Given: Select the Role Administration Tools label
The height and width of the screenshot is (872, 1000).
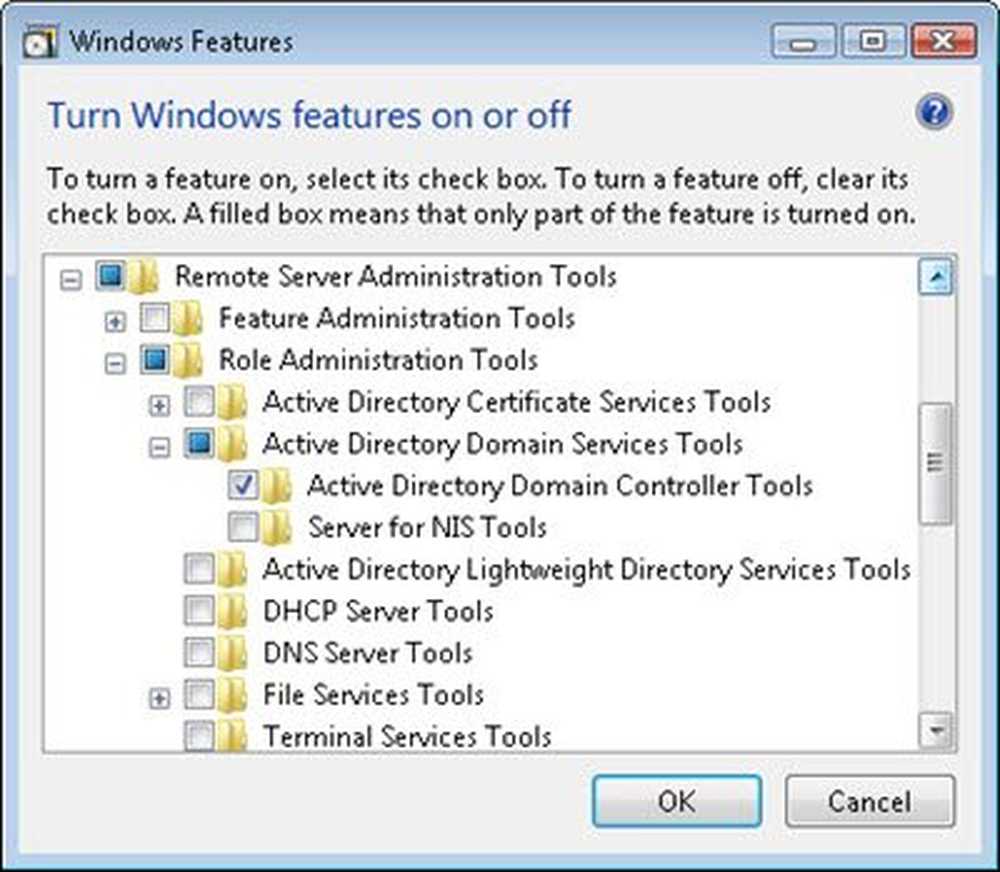Looking at the screenshot, I should (378, 360).
